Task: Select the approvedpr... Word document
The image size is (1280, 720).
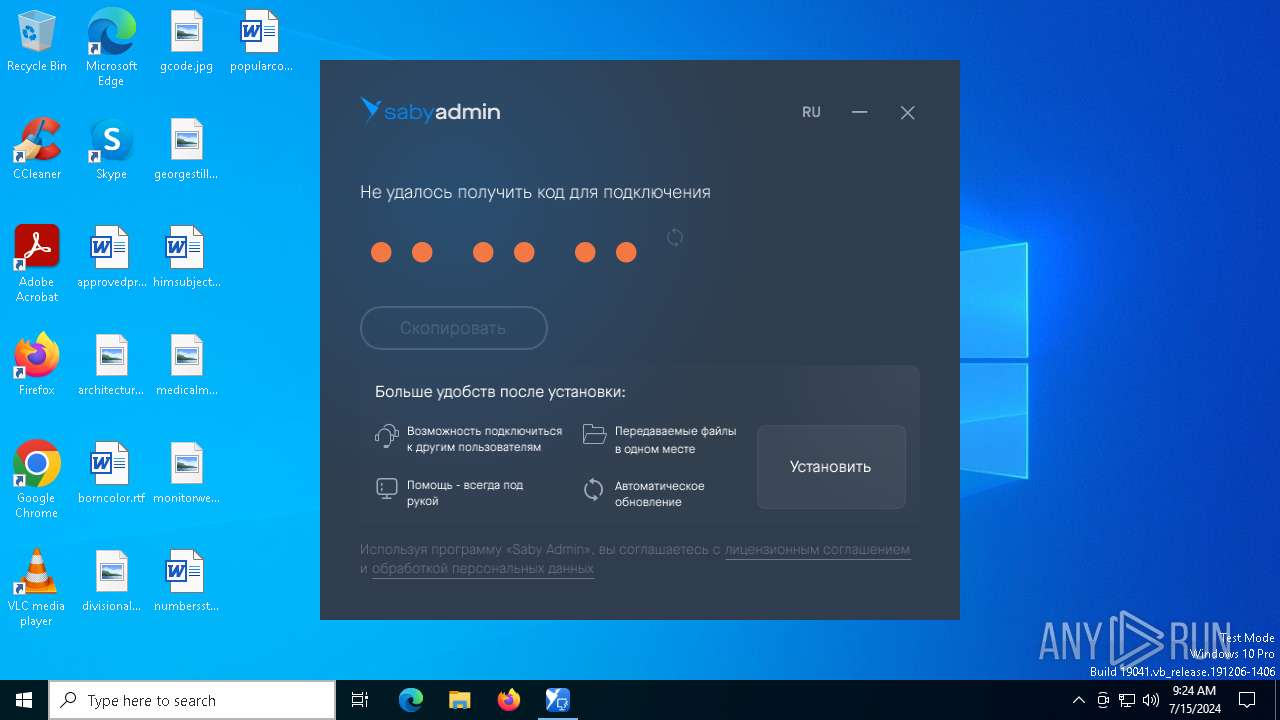Action: click(x=111, y=258)
